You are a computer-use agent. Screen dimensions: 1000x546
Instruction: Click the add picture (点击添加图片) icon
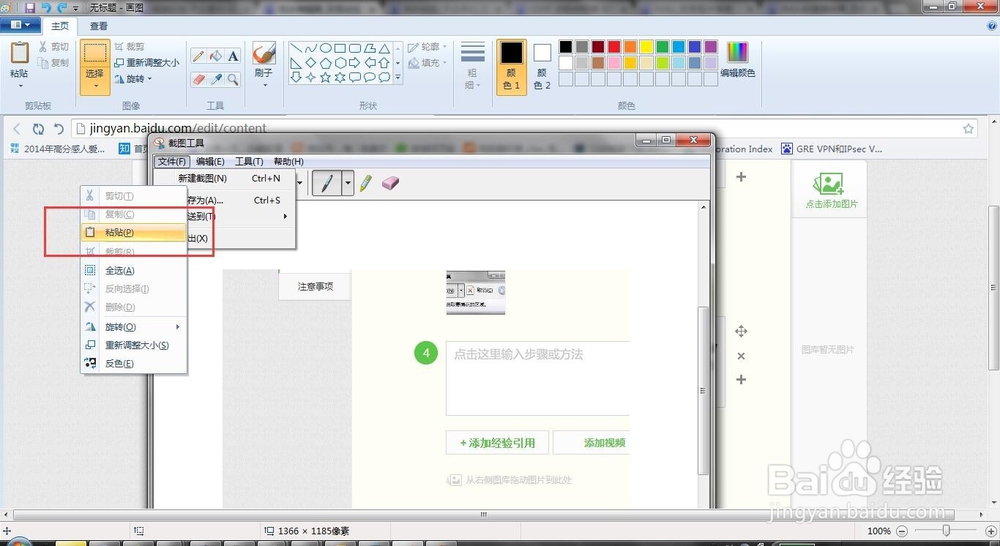coord(828,184)
